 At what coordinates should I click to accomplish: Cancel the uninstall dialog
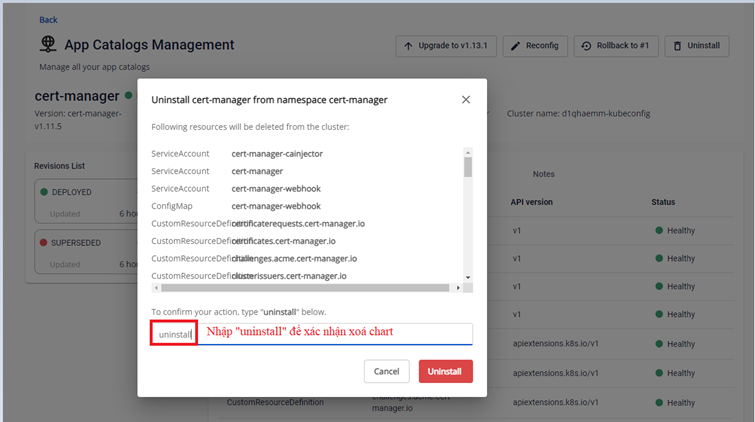click(x=386, y=371)
